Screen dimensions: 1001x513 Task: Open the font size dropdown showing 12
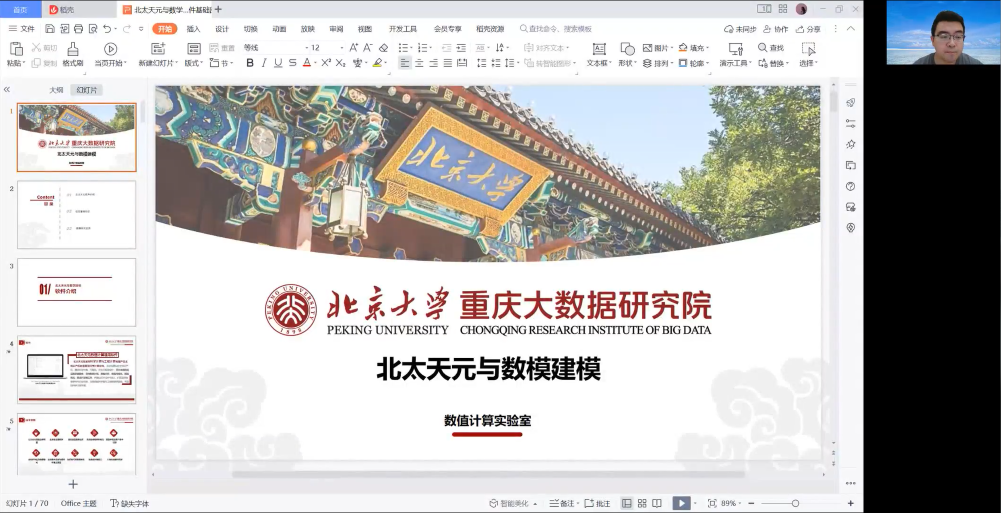[327, 48]
